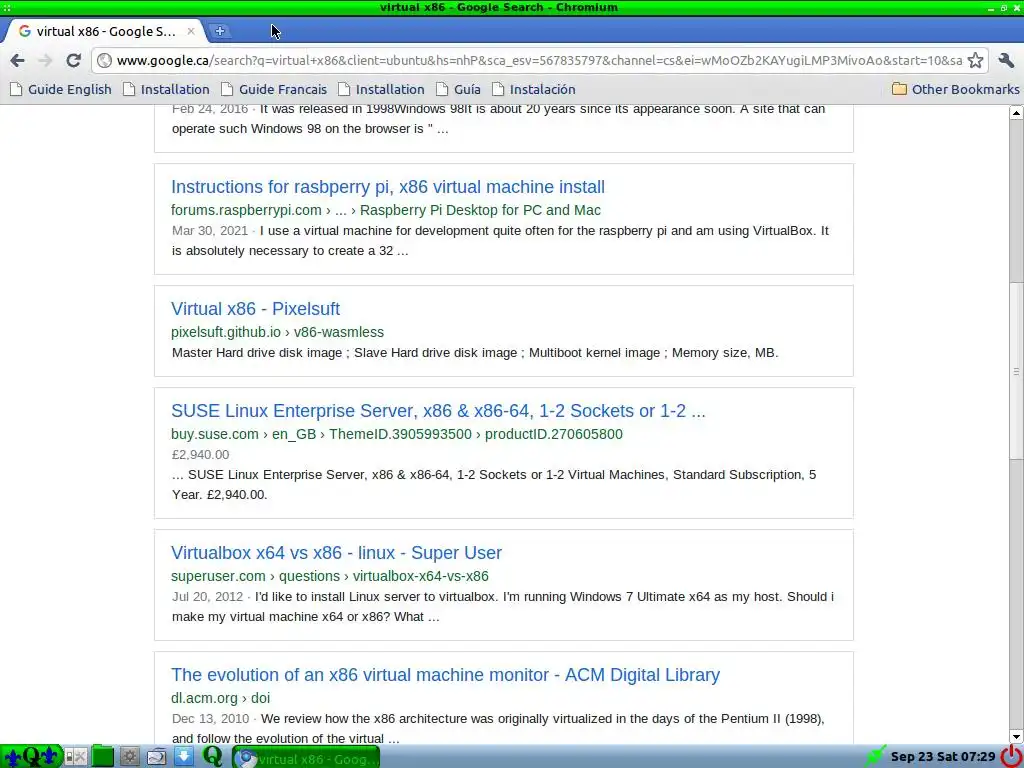
Task: Open the 'Guía' bookmark
Action: click(x=458, y=89)
